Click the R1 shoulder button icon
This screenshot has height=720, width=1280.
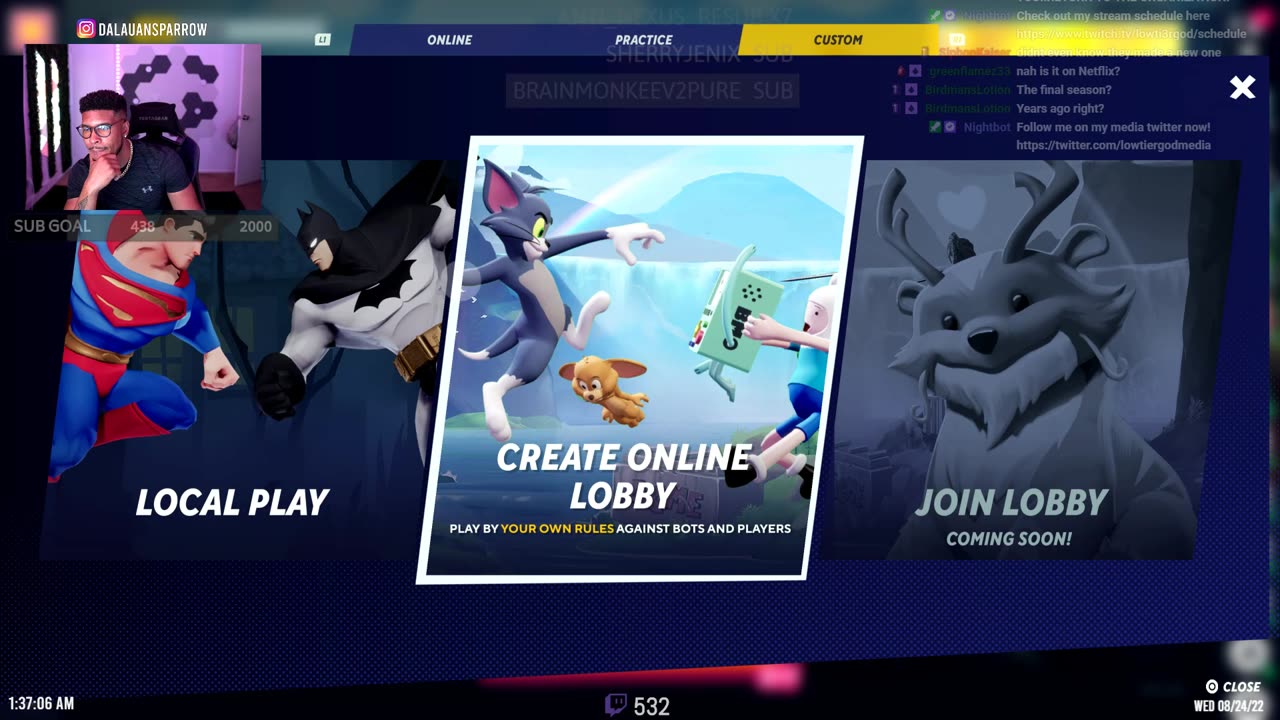[957, 40]
